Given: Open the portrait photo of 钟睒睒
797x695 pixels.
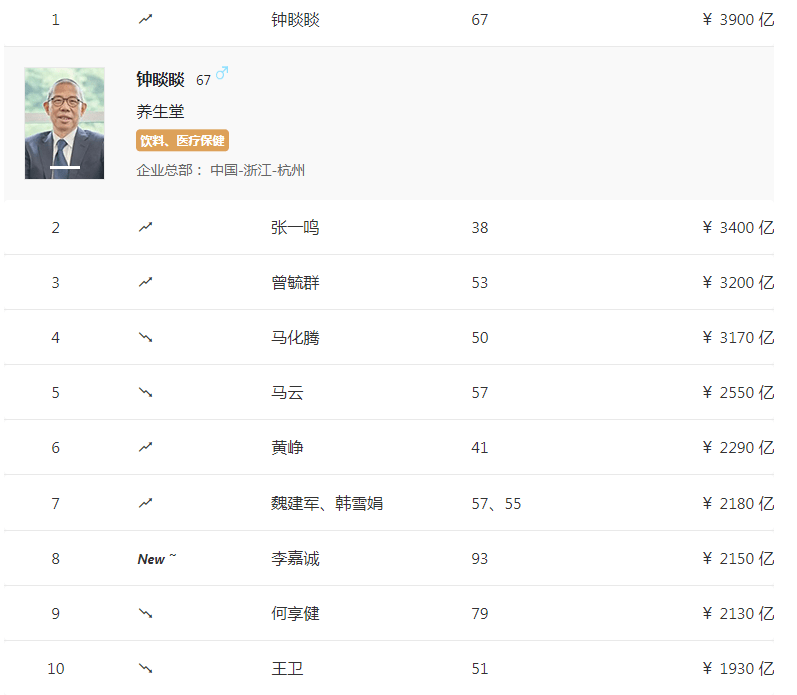Looking at the screenshot, I should 65,123.
